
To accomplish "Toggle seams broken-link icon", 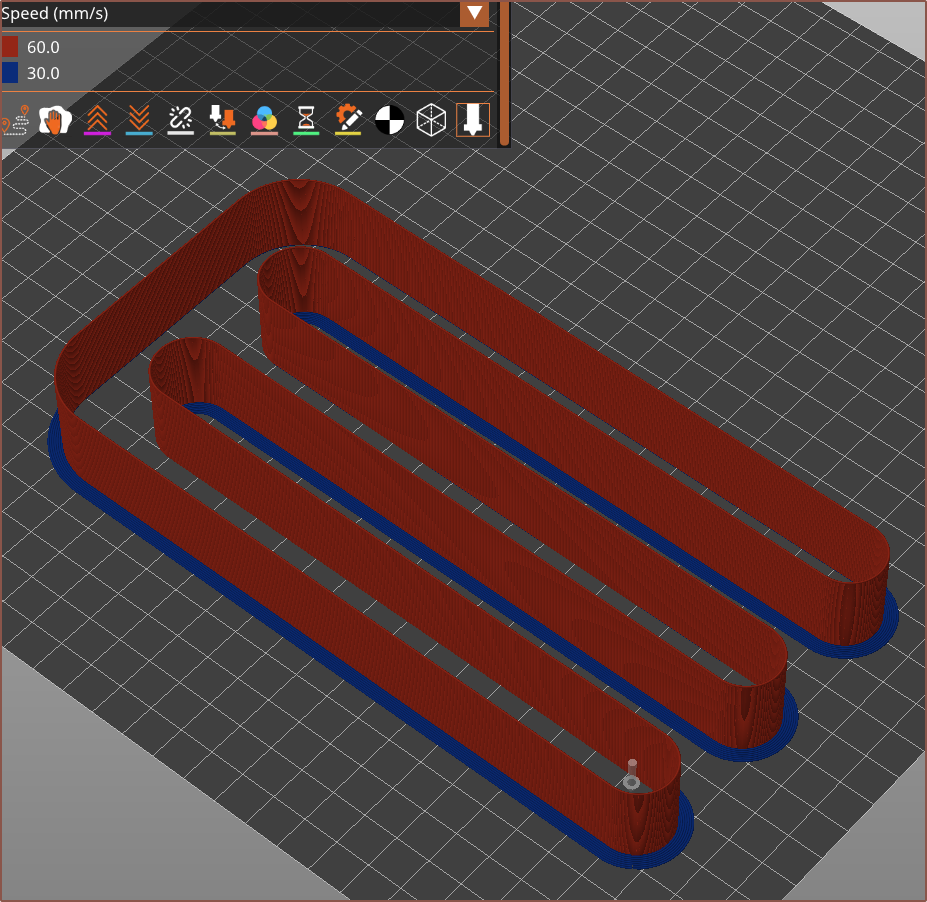I will pyautogui.click(x=180, y=120).
